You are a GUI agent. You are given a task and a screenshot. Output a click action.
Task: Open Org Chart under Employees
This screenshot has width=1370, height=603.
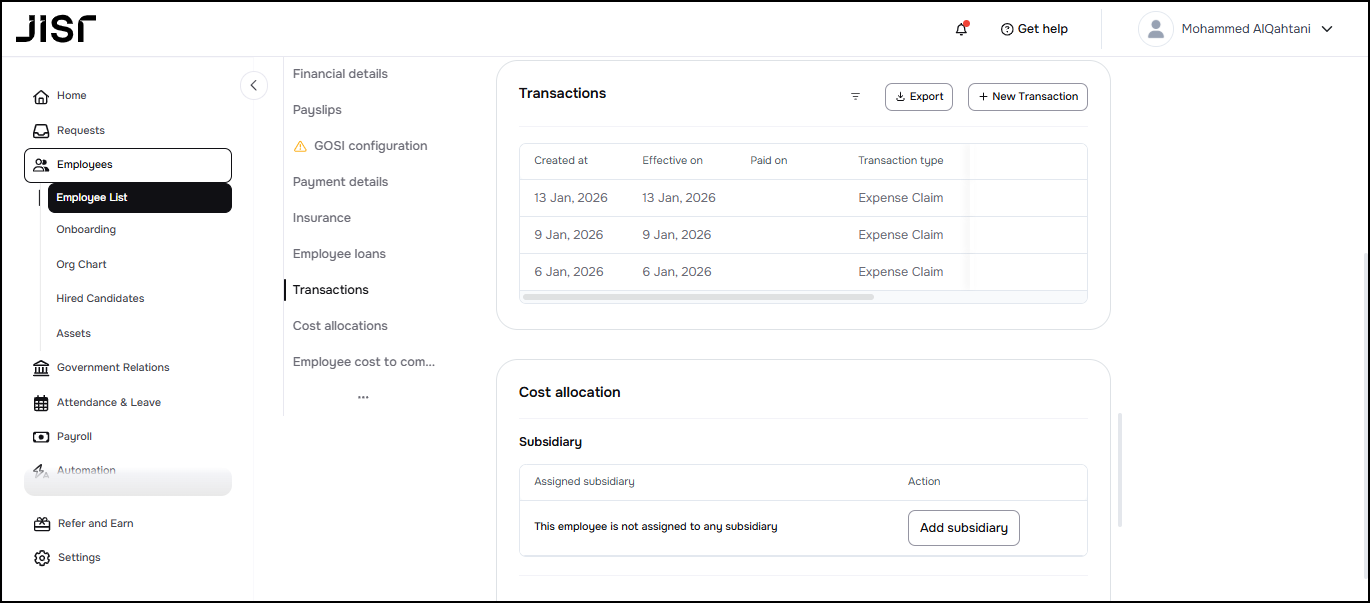[81, 265]
